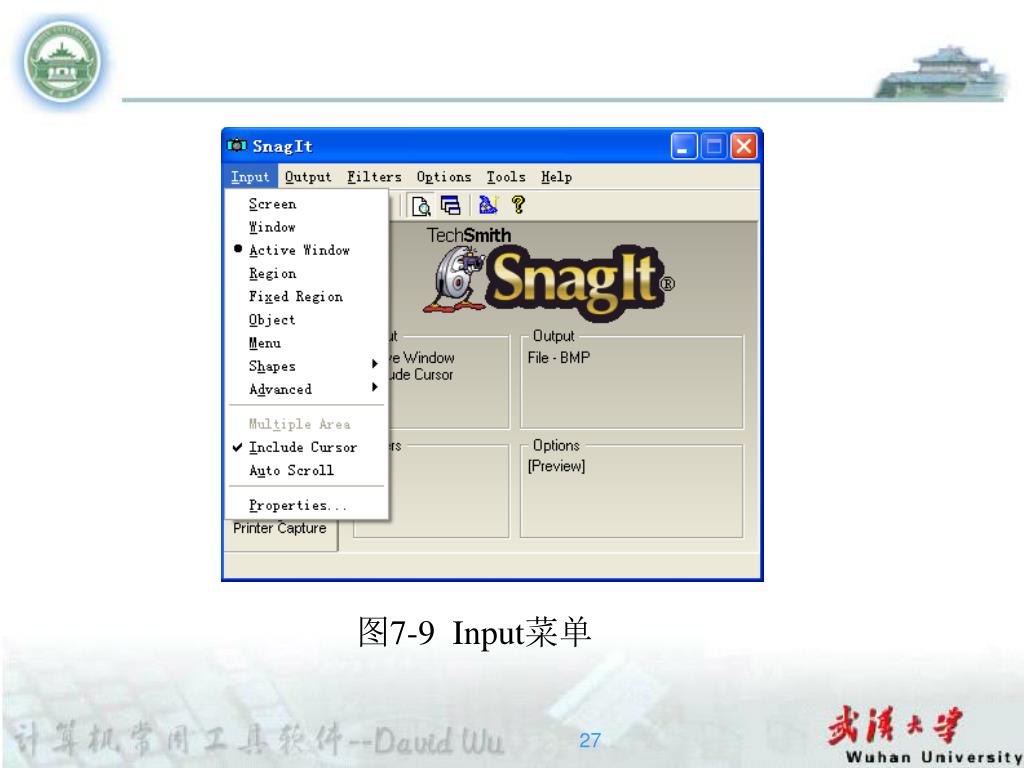Expand the Shapes submenu

point(307,366)
